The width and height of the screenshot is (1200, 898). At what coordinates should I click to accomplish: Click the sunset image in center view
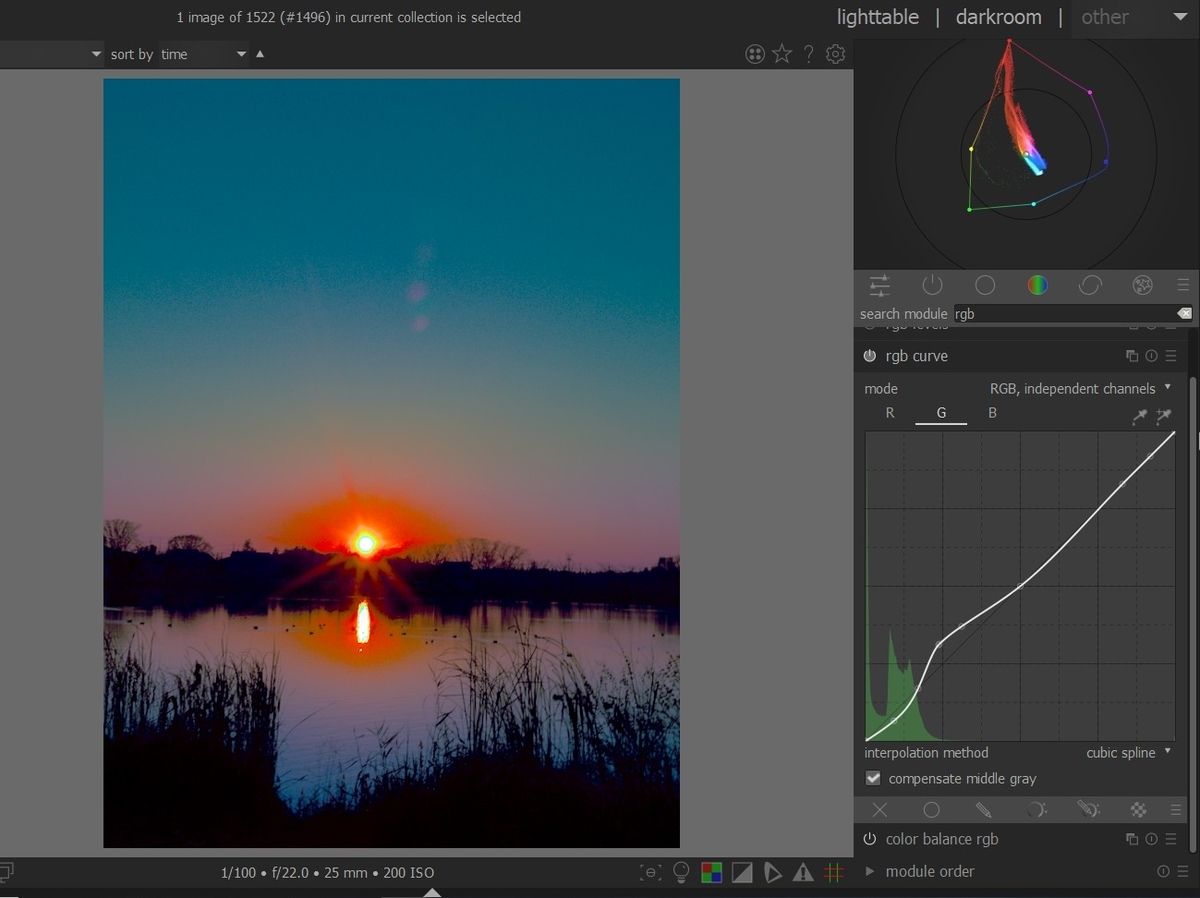tap(391, 463)
